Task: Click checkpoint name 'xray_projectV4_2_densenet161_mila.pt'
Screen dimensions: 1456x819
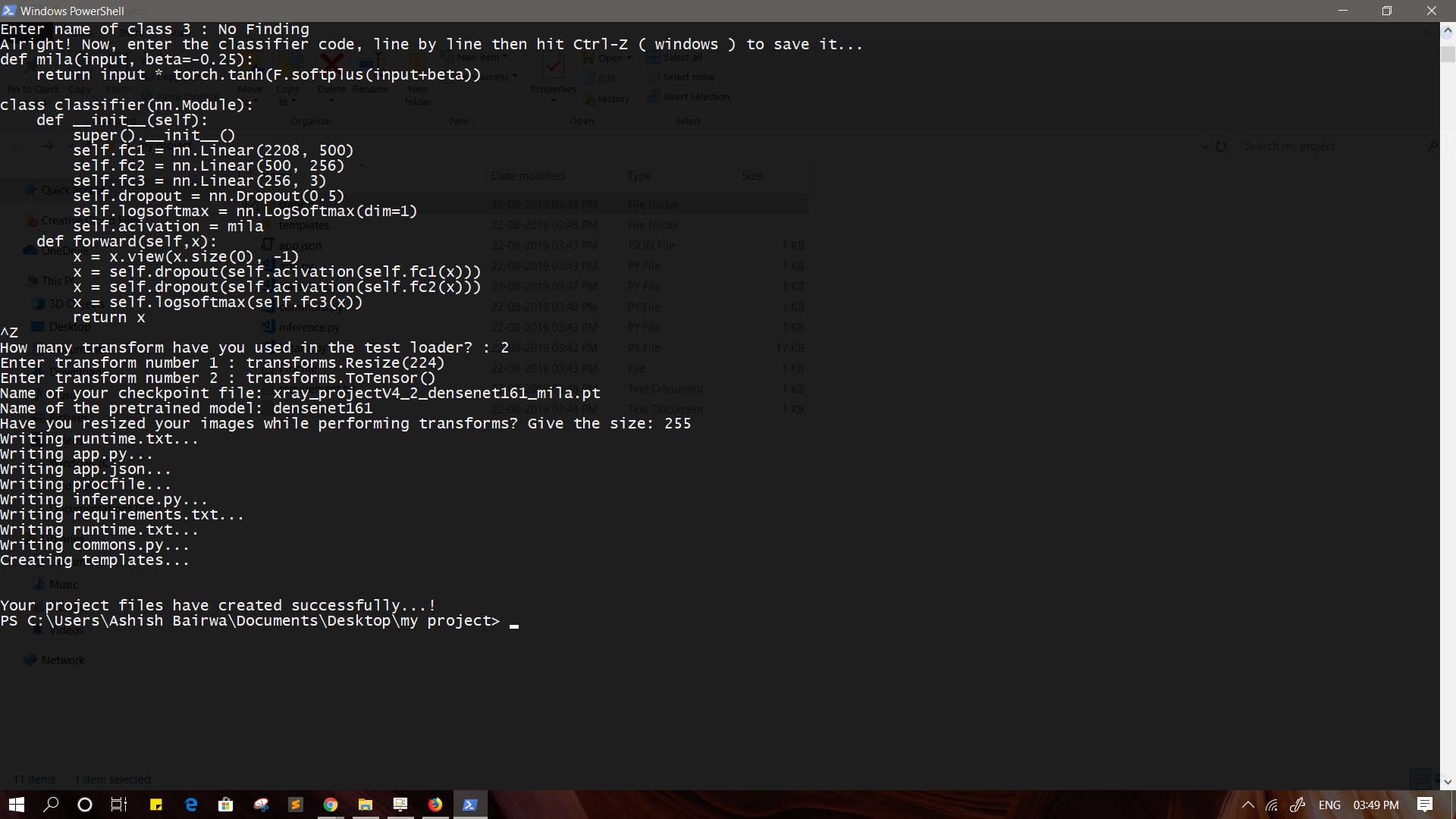Action: point(437,394)
